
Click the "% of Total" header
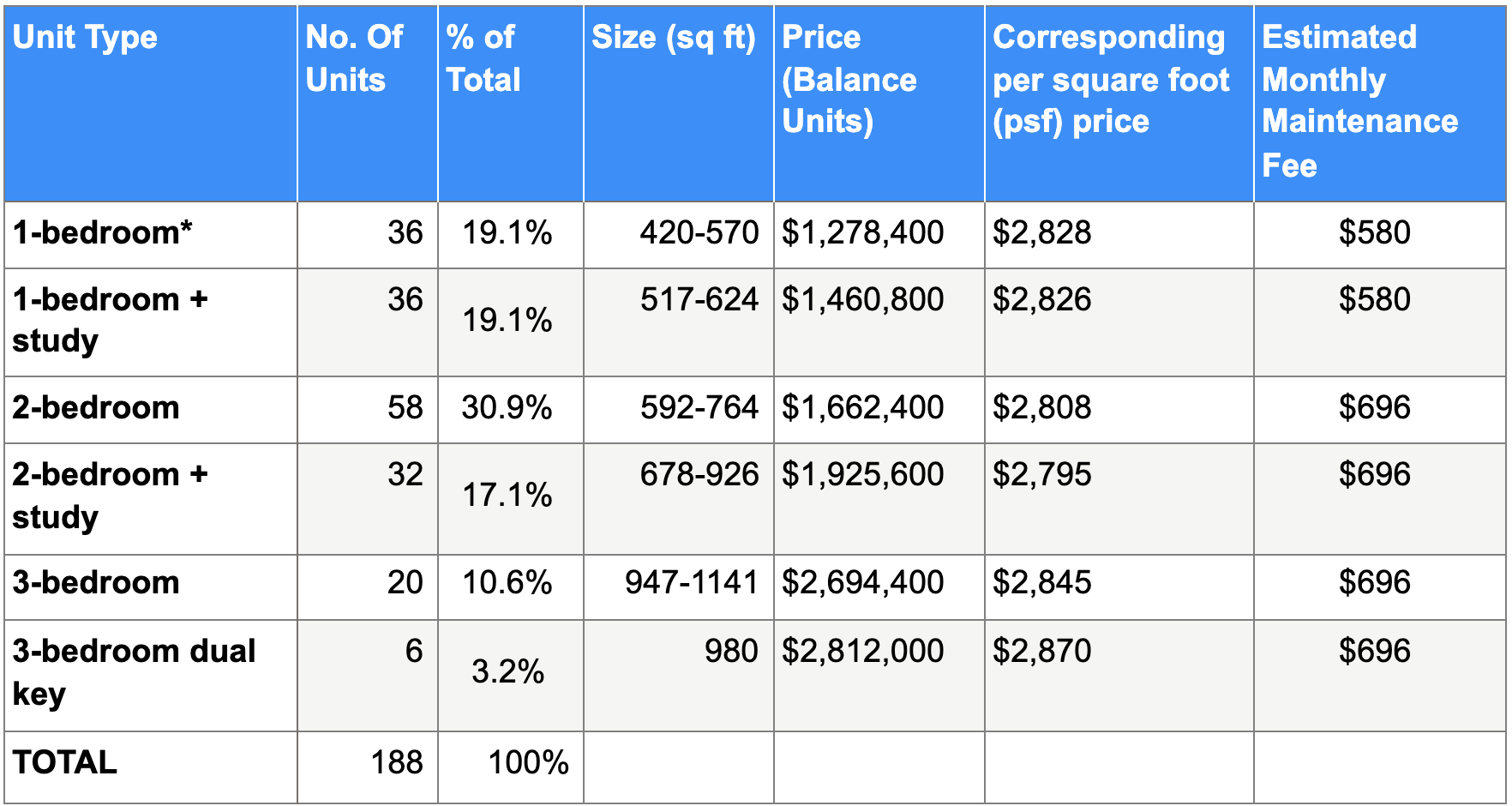[483, 58]
